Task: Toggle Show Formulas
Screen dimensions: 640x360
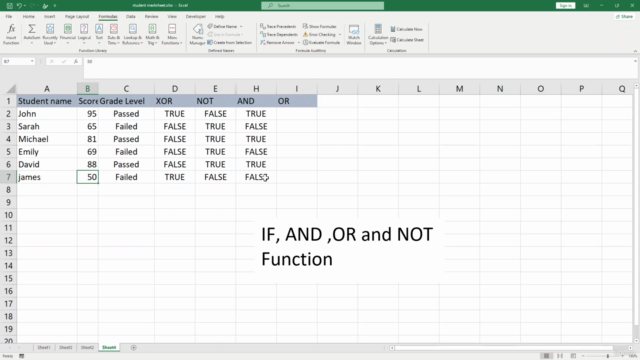Action: (x=320, y=27)
